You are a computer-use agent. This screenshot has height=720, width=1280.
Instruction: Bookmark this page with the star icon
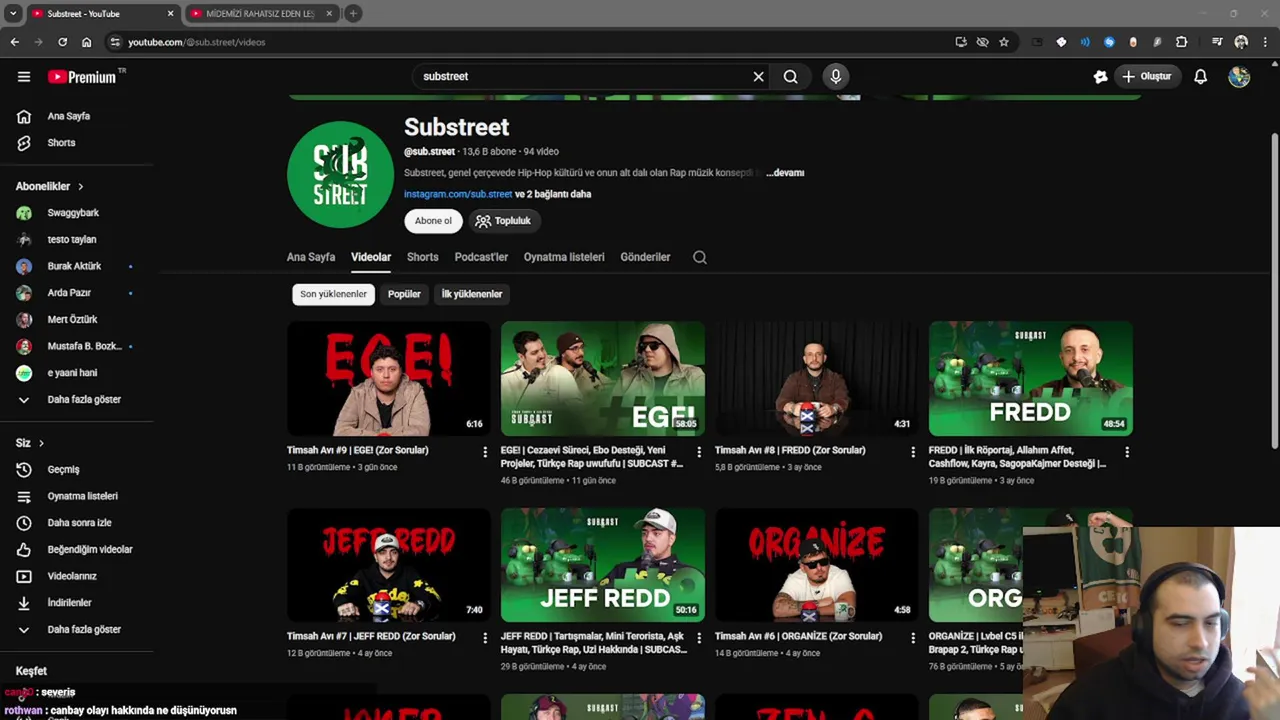1004,42
